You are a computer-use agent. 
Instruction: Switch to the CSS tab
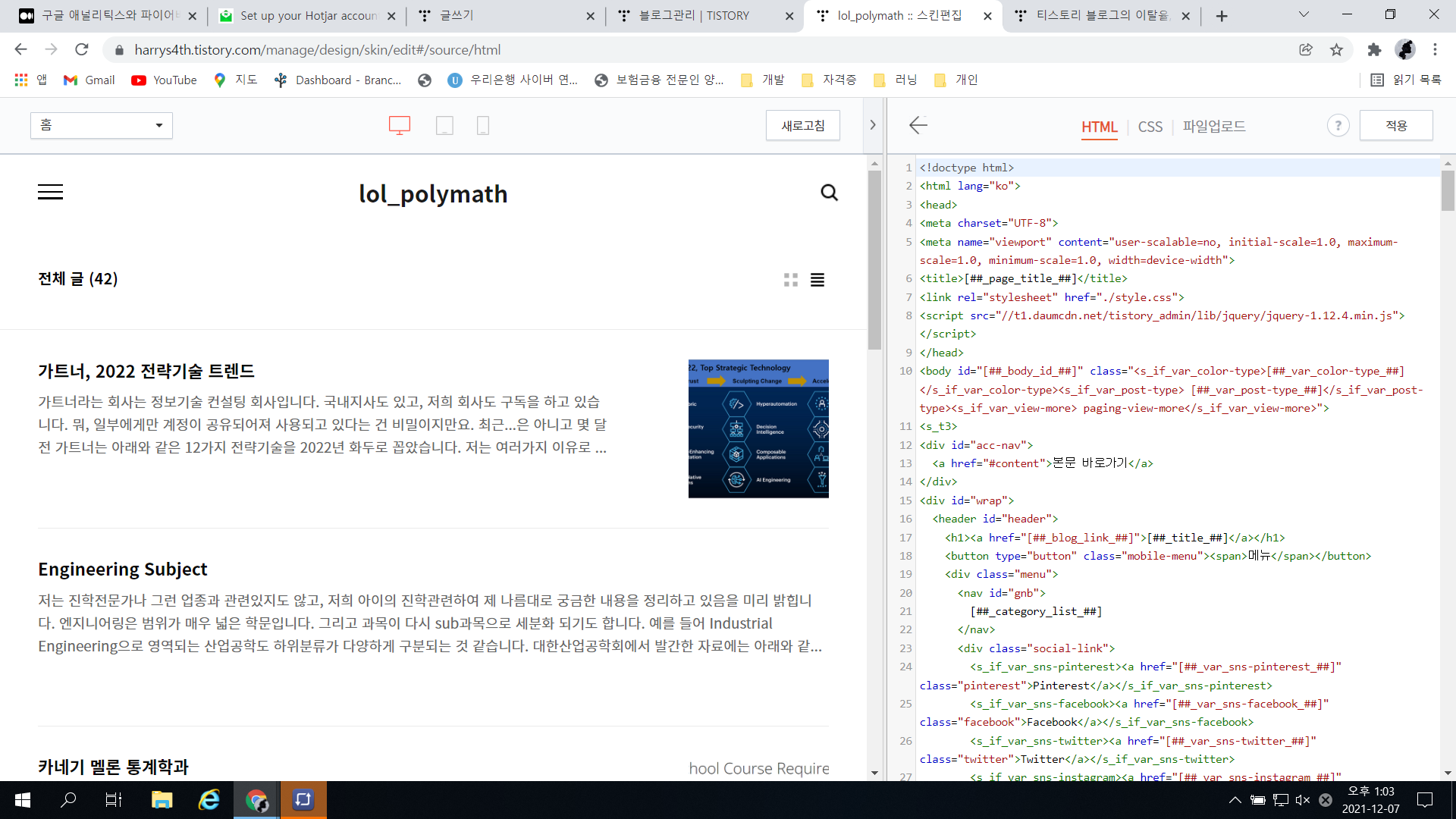tap(1150, 127)
